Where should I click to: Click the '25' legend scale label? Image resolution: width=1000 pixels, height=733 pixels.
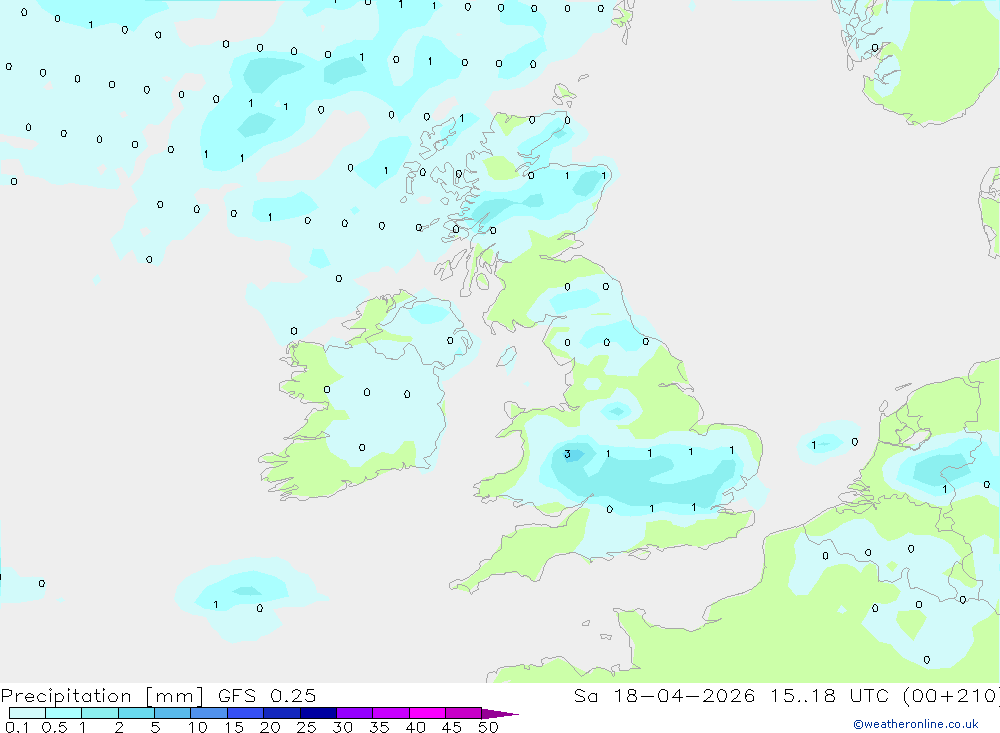point(307,727)
